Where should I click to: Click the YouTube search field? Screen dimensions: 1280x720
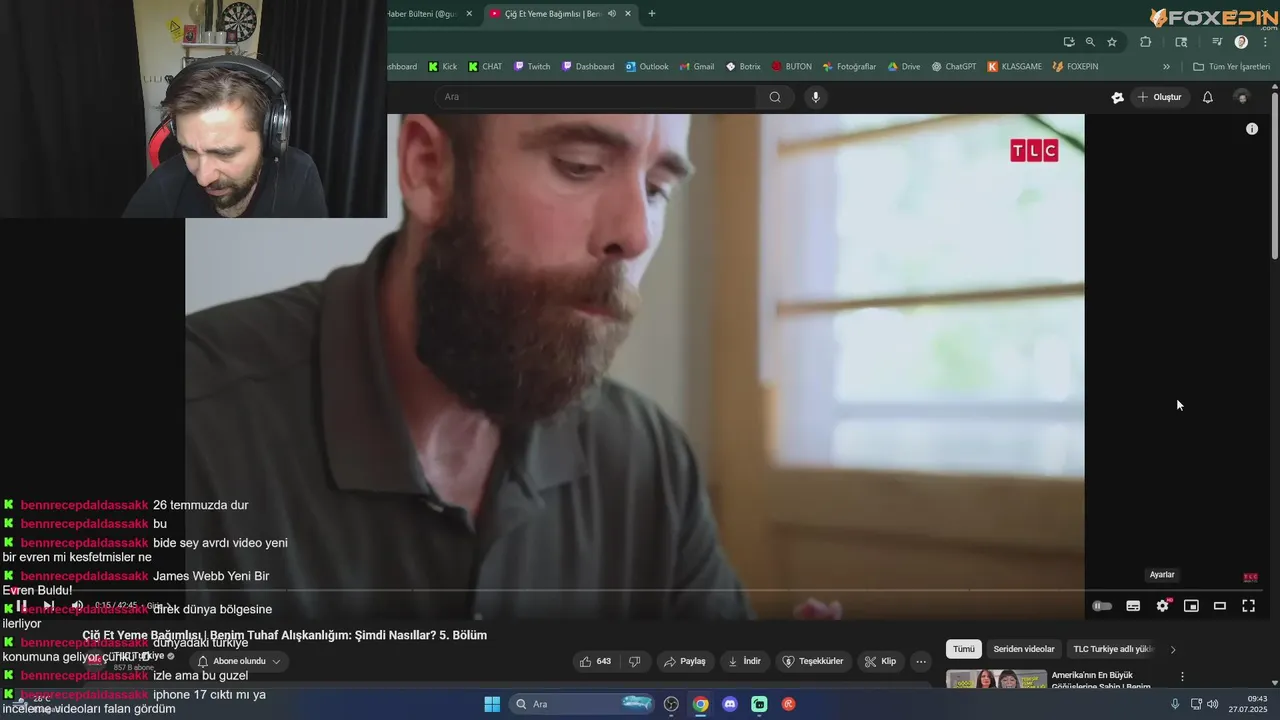[596, 97]
